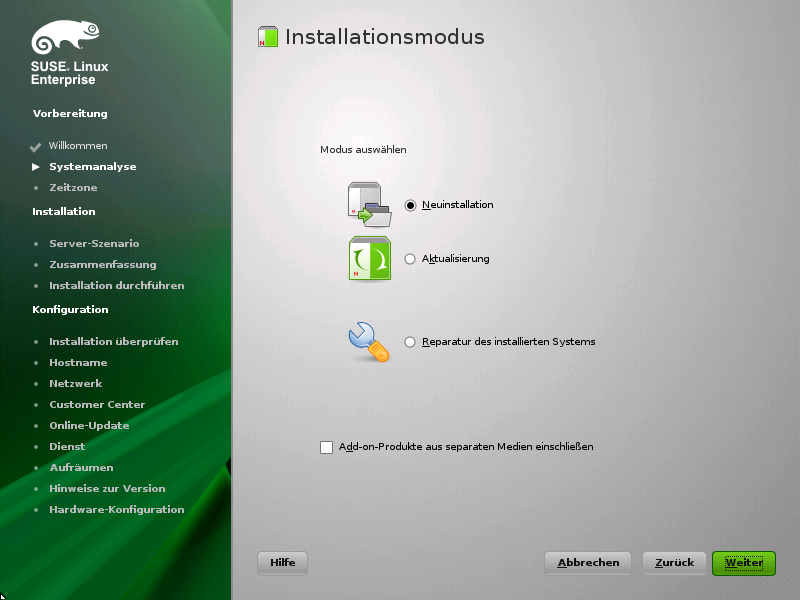
Task: Click the Neuinstallation package icon
Action: point(369,205)
